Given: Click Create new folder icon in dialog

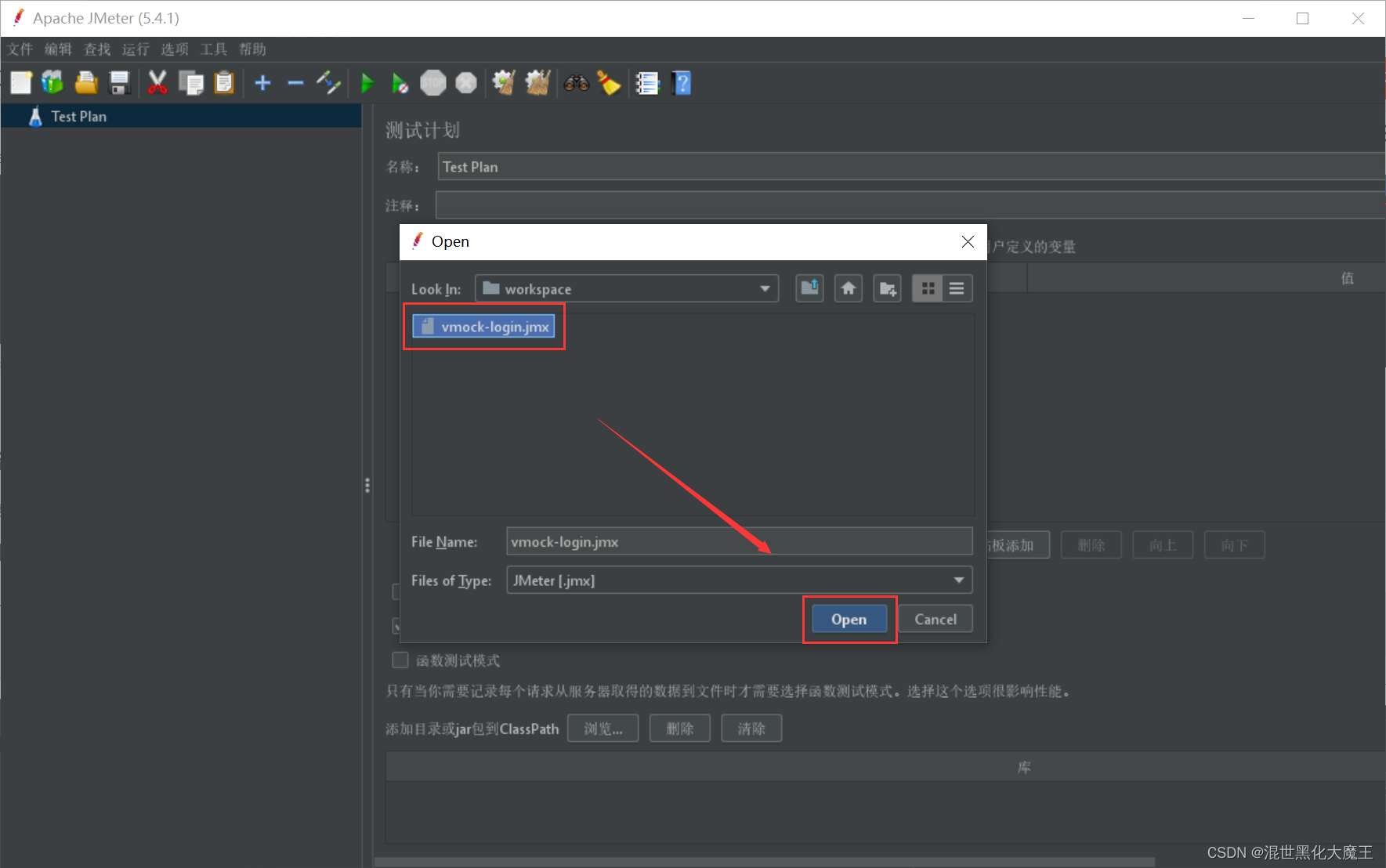Looking at the screenshot, I should coord(888,288).
